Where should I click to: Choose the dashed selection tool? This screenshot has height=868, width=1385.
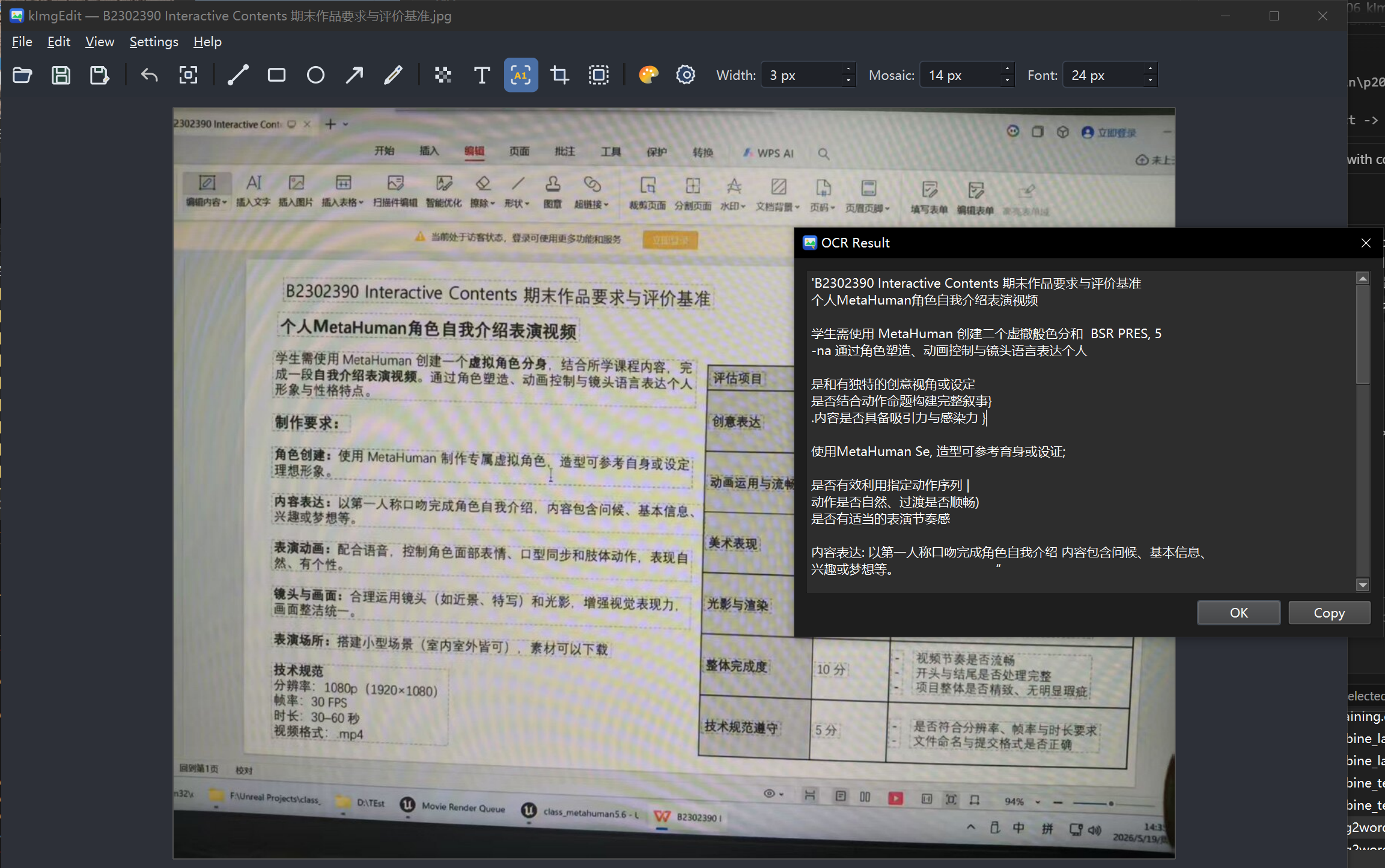(598, 75)
